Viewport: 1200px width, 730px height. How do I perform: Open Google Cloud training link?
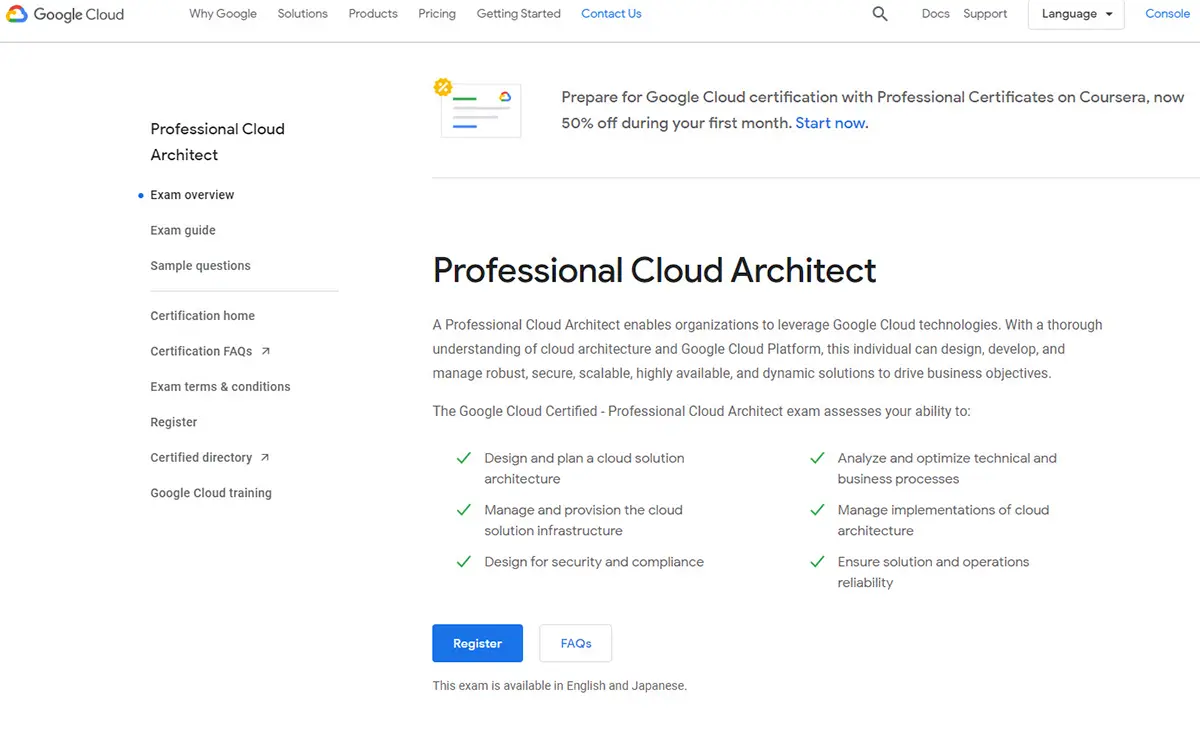pos(211,493)
